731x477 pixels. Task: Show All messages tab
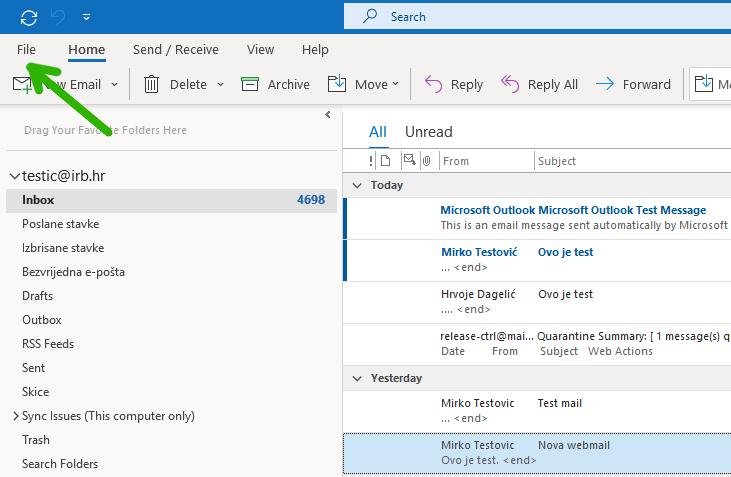pyautogui.click(x=378, y=132)
